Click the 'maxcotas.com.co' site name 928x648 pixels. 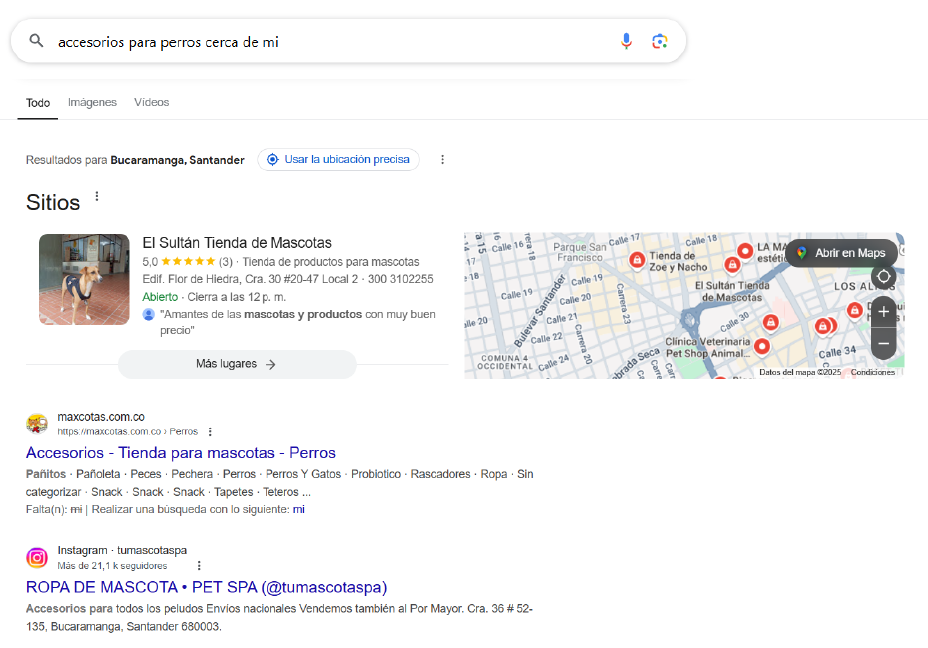(101, 417)
